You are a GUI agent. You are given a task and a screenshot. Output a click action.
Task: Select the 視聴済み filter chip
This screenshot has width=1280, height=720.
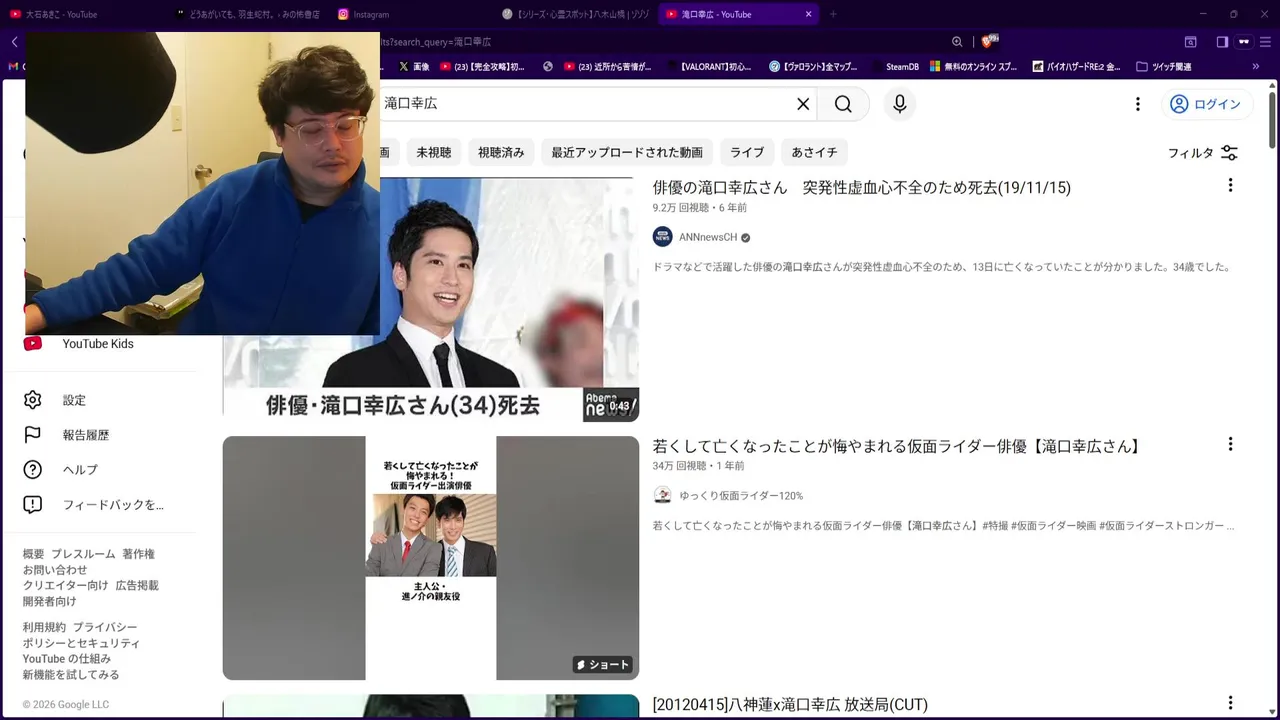[x=501, y=153]
